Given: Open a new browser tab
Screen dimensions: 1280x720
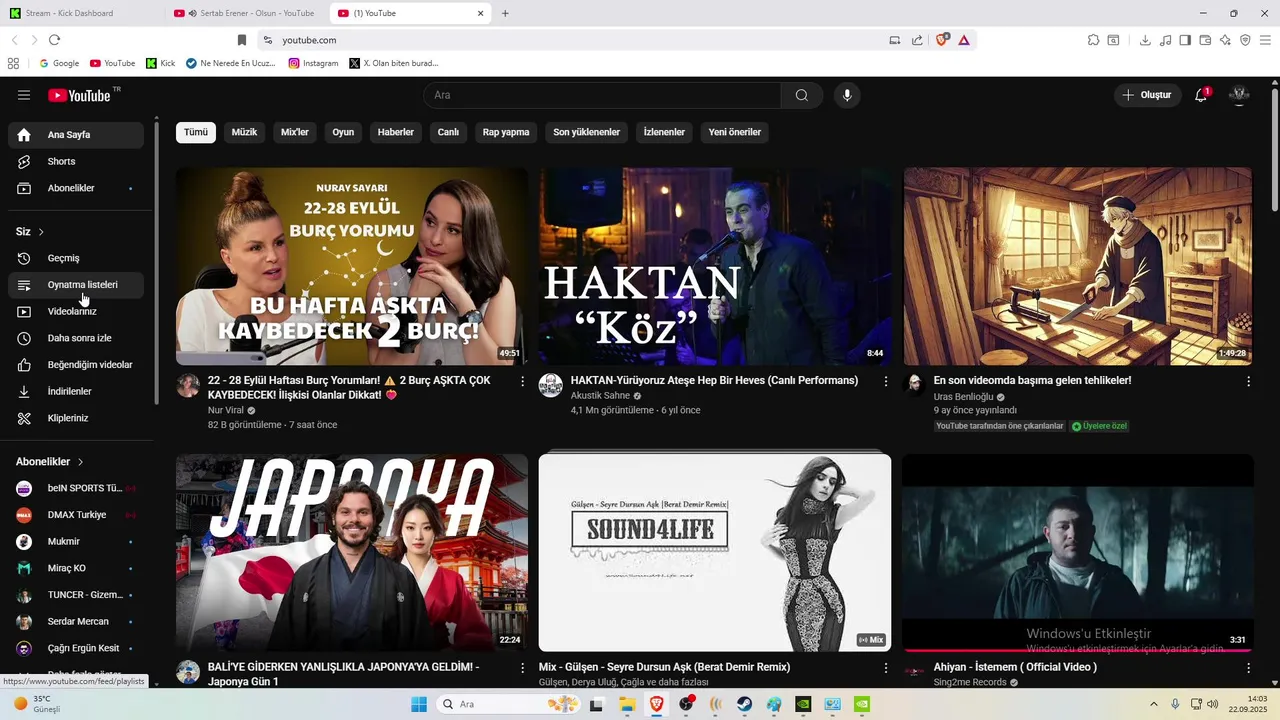Looking at the screenshot, I should pyautogui.click(x=505, y=13).
